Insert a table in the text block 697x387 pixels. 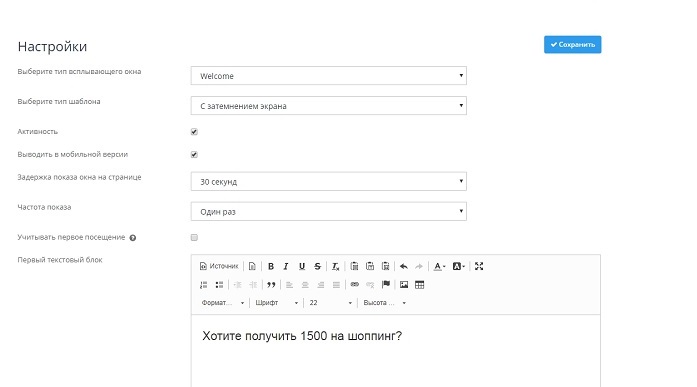419,284
